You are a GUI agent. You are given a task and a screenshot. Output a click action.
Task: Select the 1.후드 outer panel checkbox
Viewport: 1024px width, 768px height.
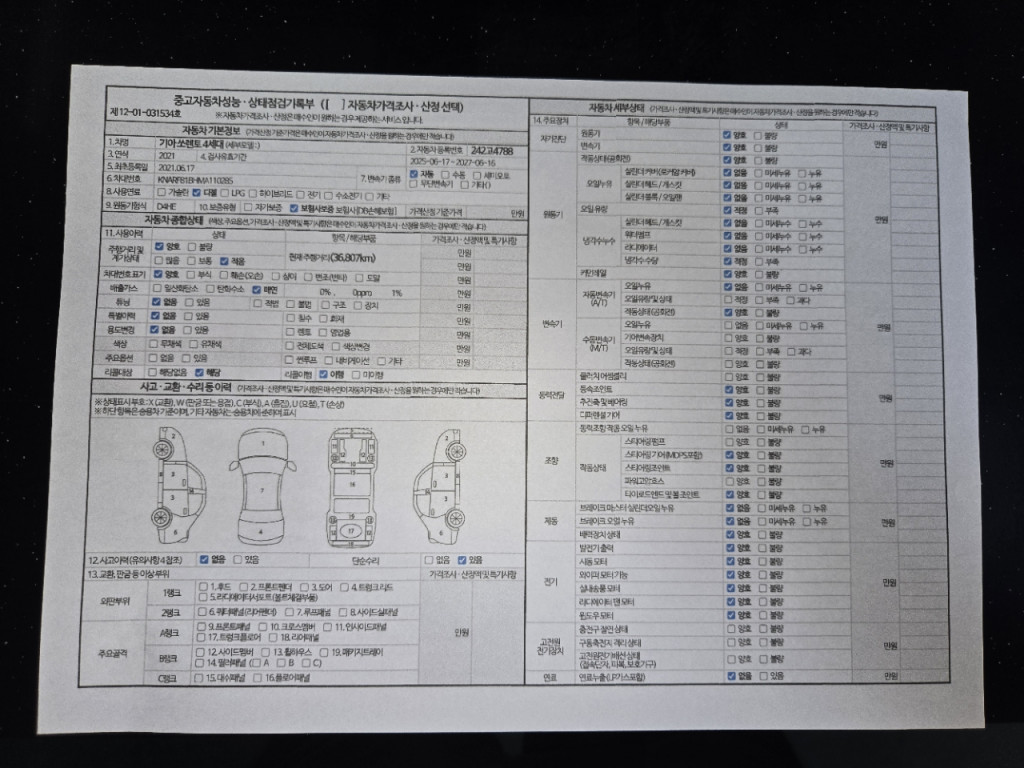[203, 586]
